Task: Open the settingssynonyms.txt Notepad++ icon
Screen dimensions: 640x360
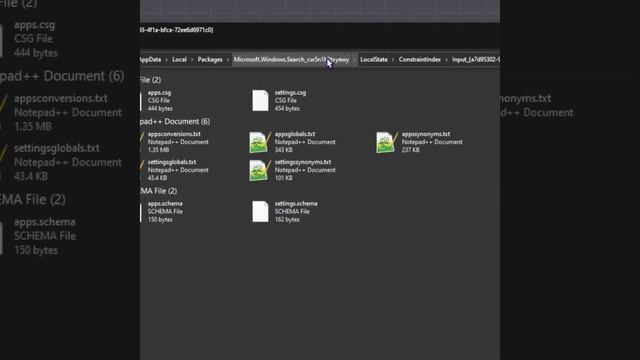Action: [260, 170]
